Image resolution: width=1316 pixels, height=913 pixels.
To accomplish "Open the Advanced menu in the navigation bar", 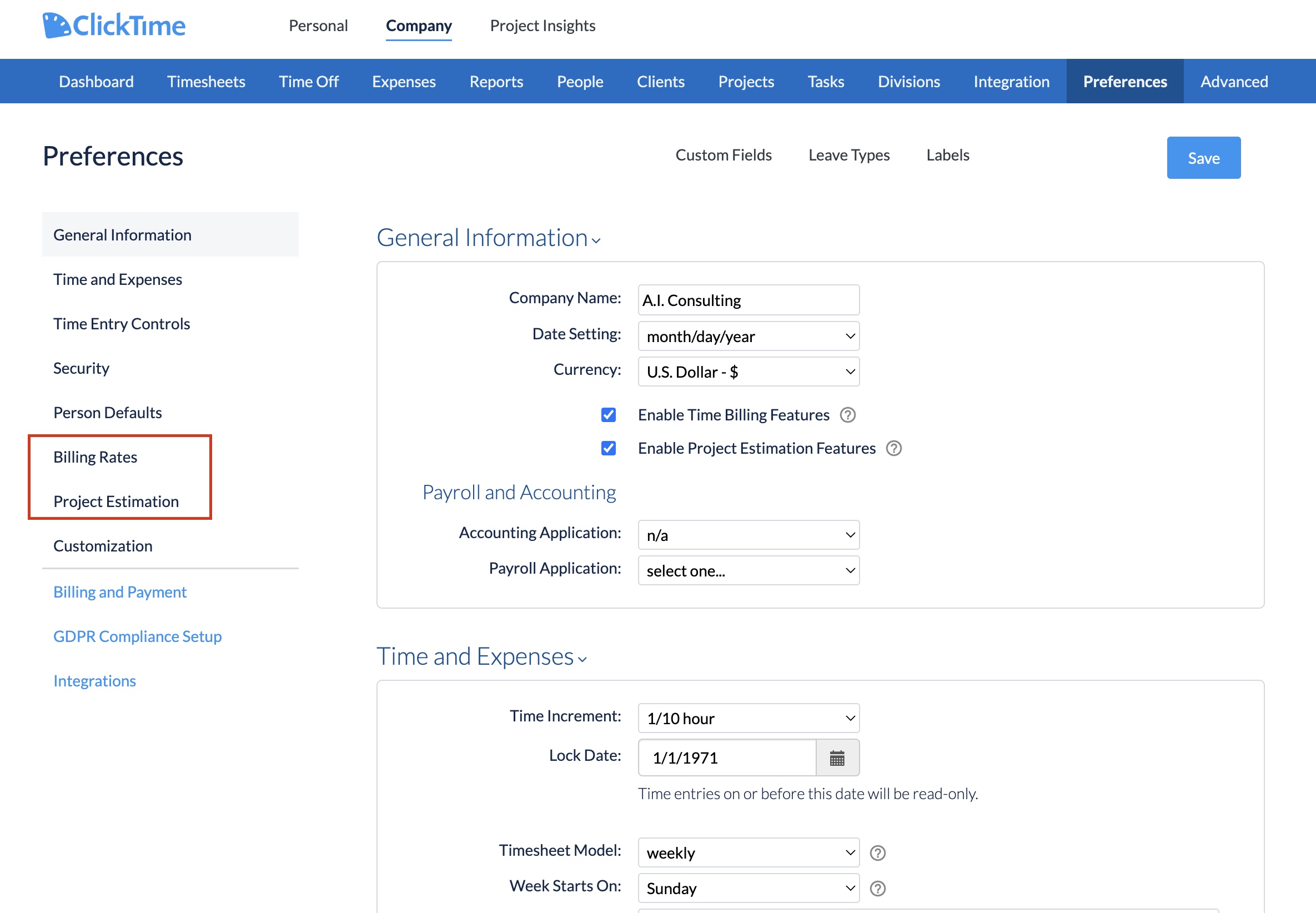I will click(x=1234, y=81).
